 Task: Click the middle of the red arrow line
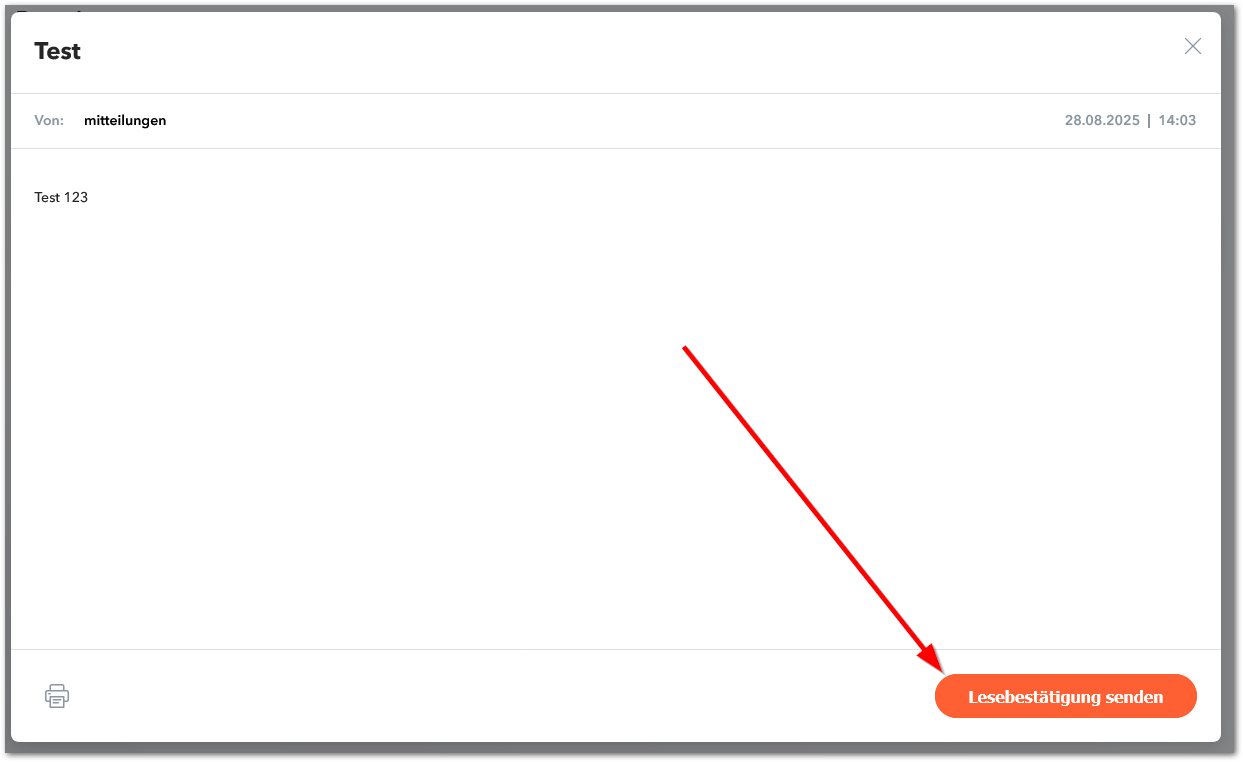tap(812, 507)
